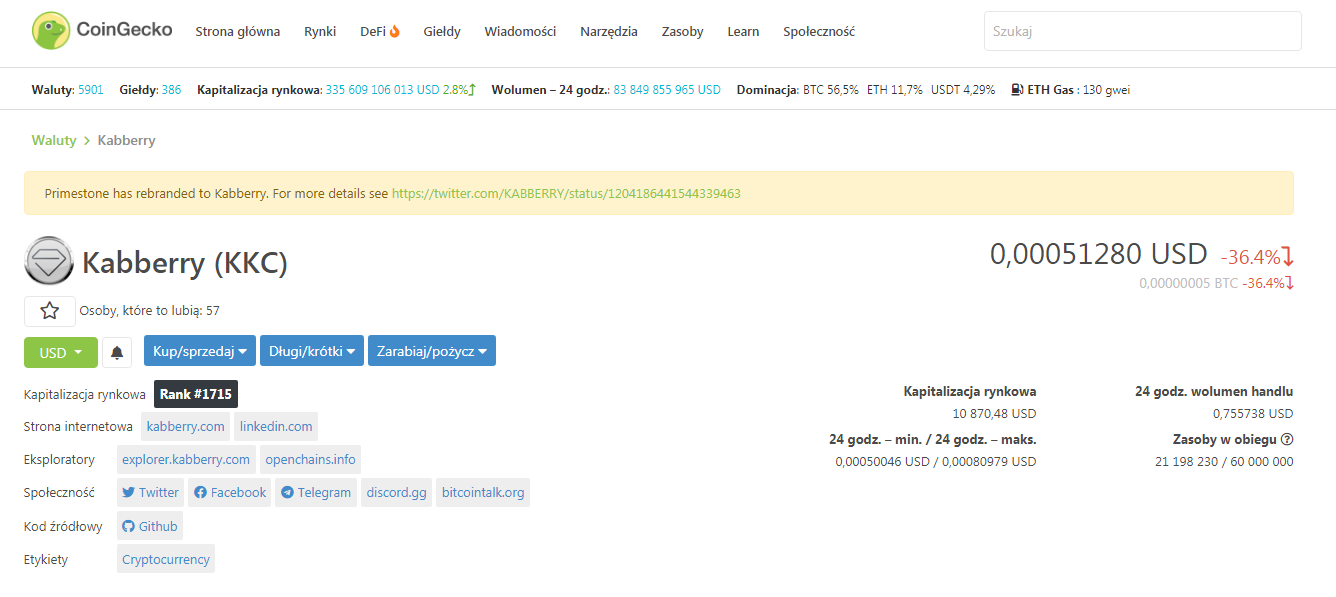Open the Telegram community link

tap(316, 492)
